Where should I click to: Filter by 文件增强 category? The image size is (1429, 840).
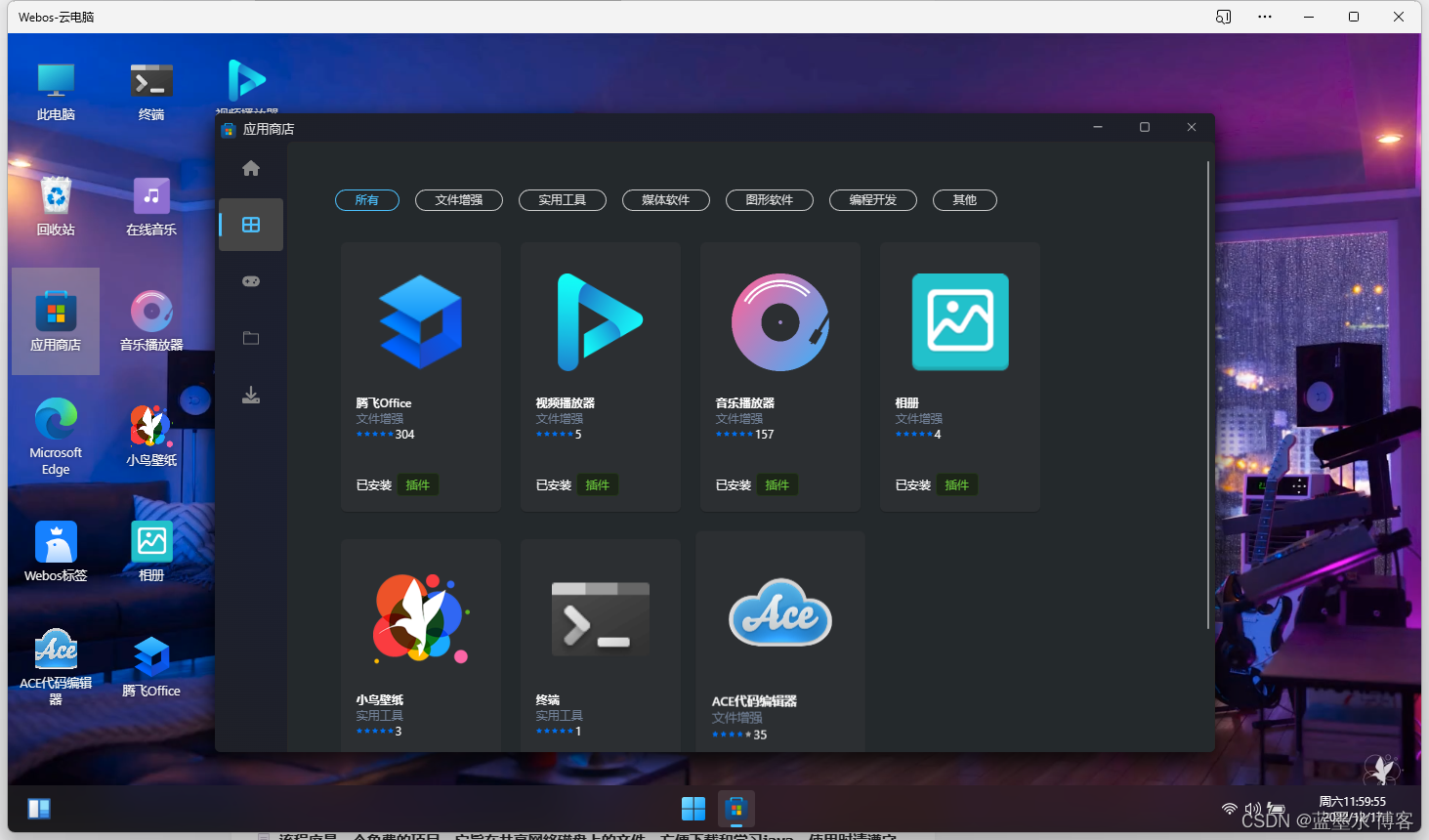point(459,200)
